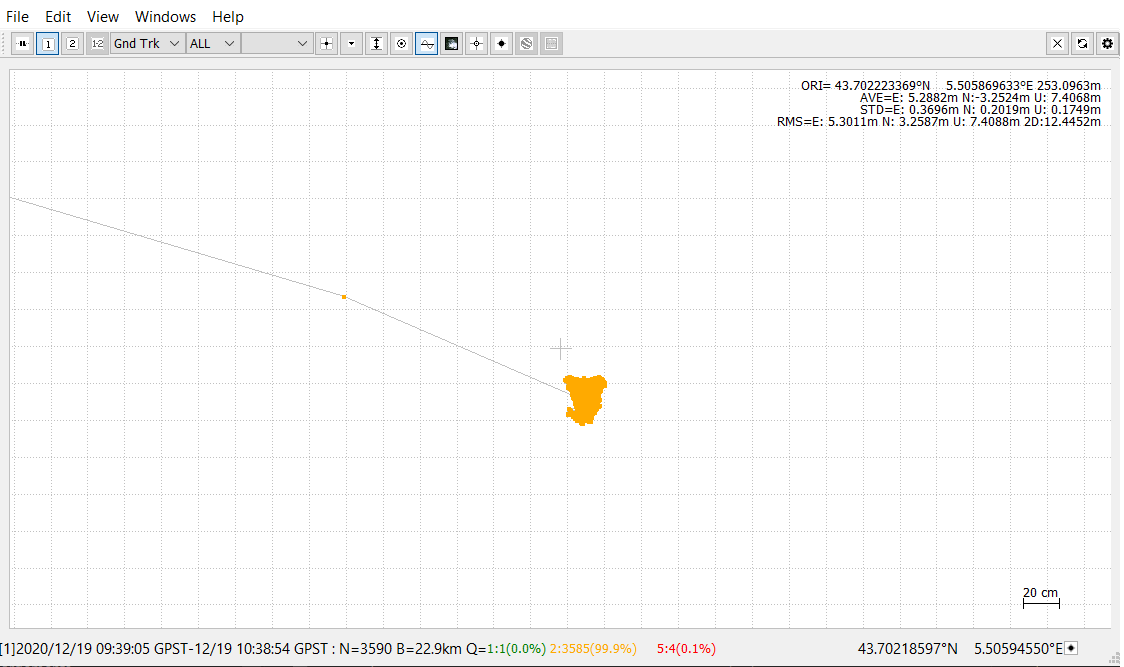1124x667 pixels.
Task: Click the fix-center crosshair circle icon
Action: click(477, 44)
